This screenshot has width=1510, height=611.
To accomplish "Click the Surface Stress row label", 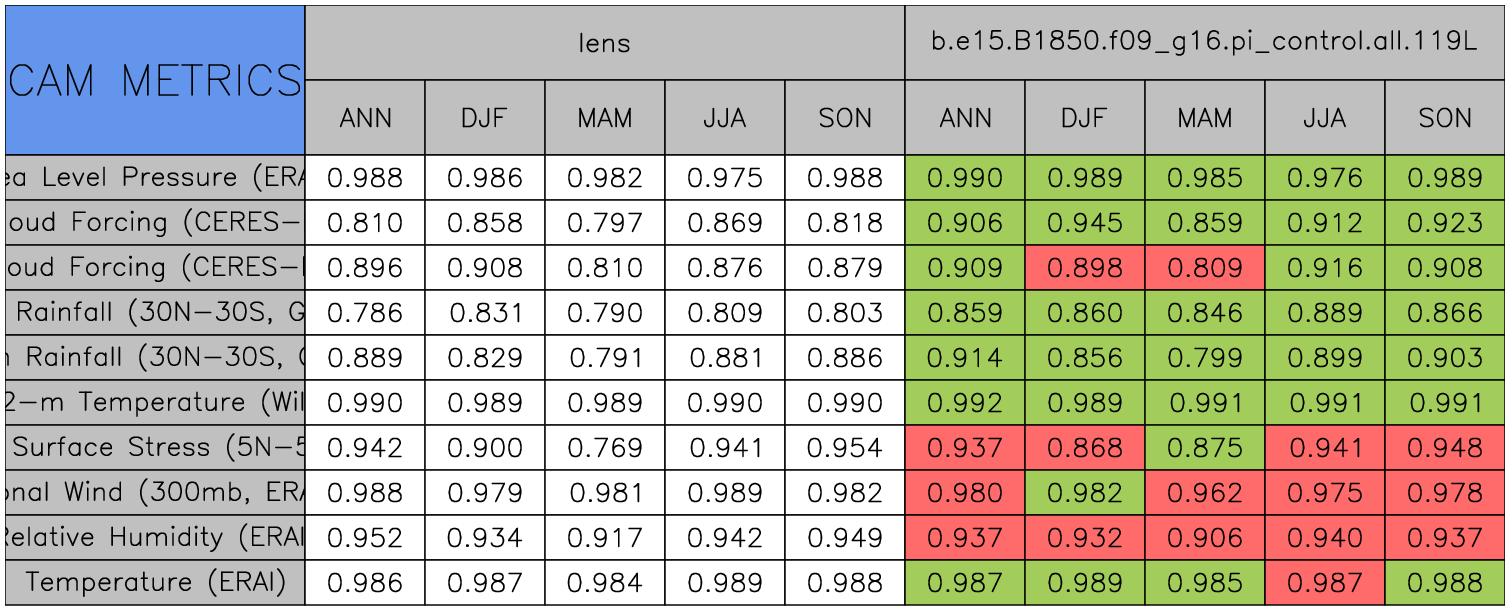I will click(155, 447).
